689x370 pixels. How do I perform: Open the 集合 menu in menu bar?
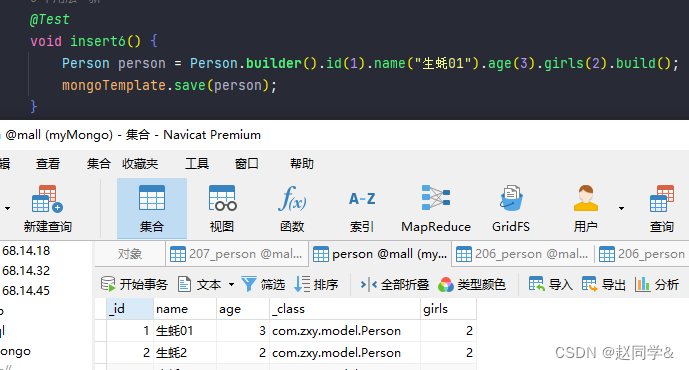(98, 163)
